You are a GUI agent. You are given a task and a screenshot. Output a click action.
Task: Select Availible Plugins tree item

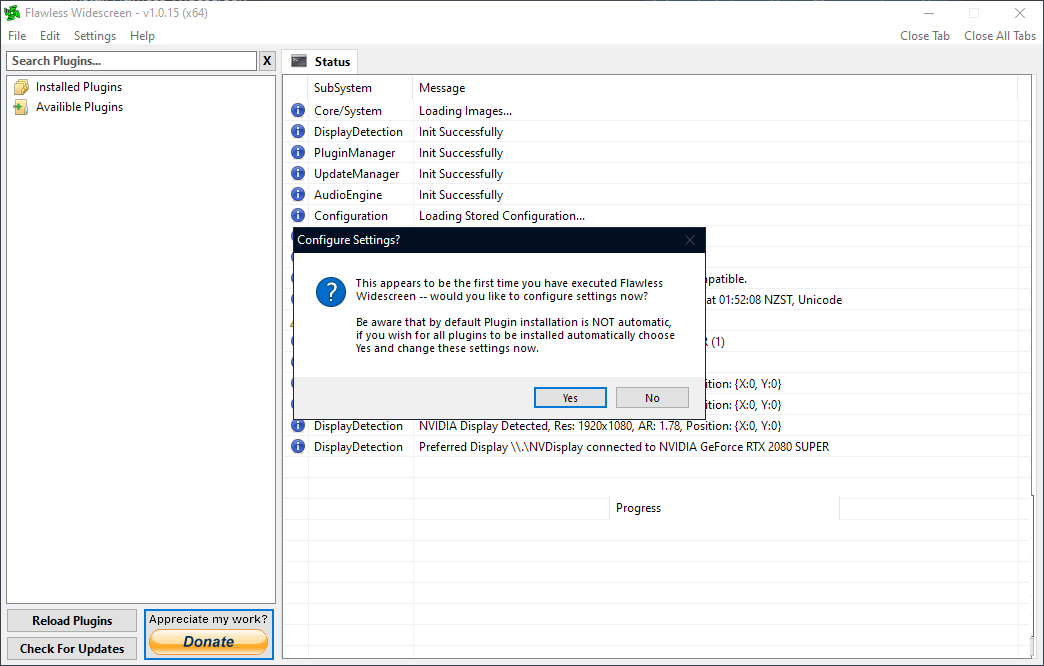pos(79,107)
